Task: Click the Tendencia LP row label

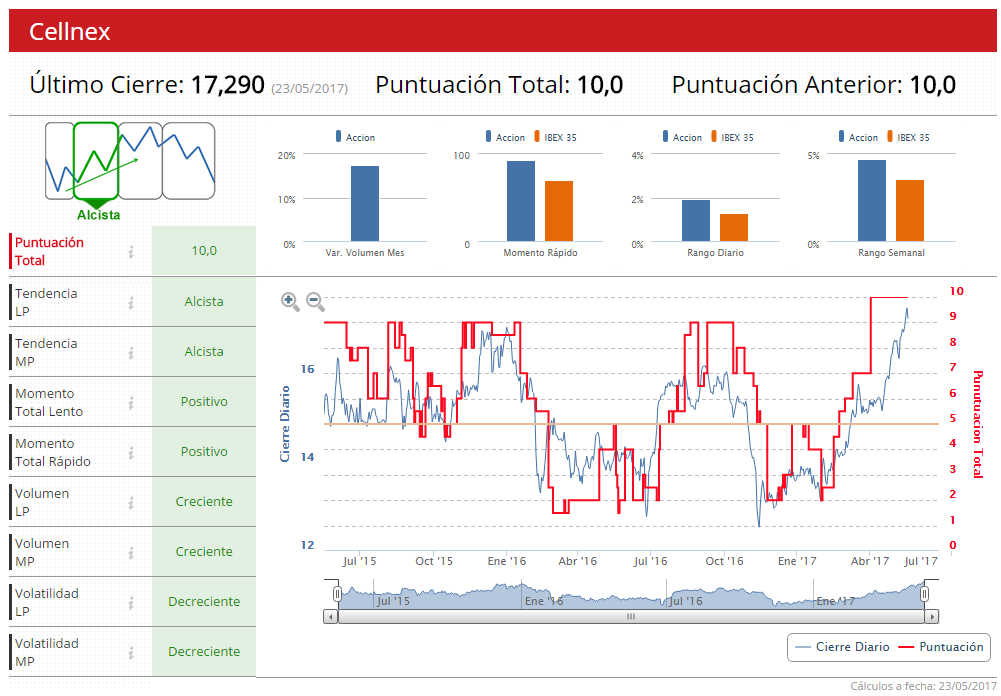Action: (46, 302)
